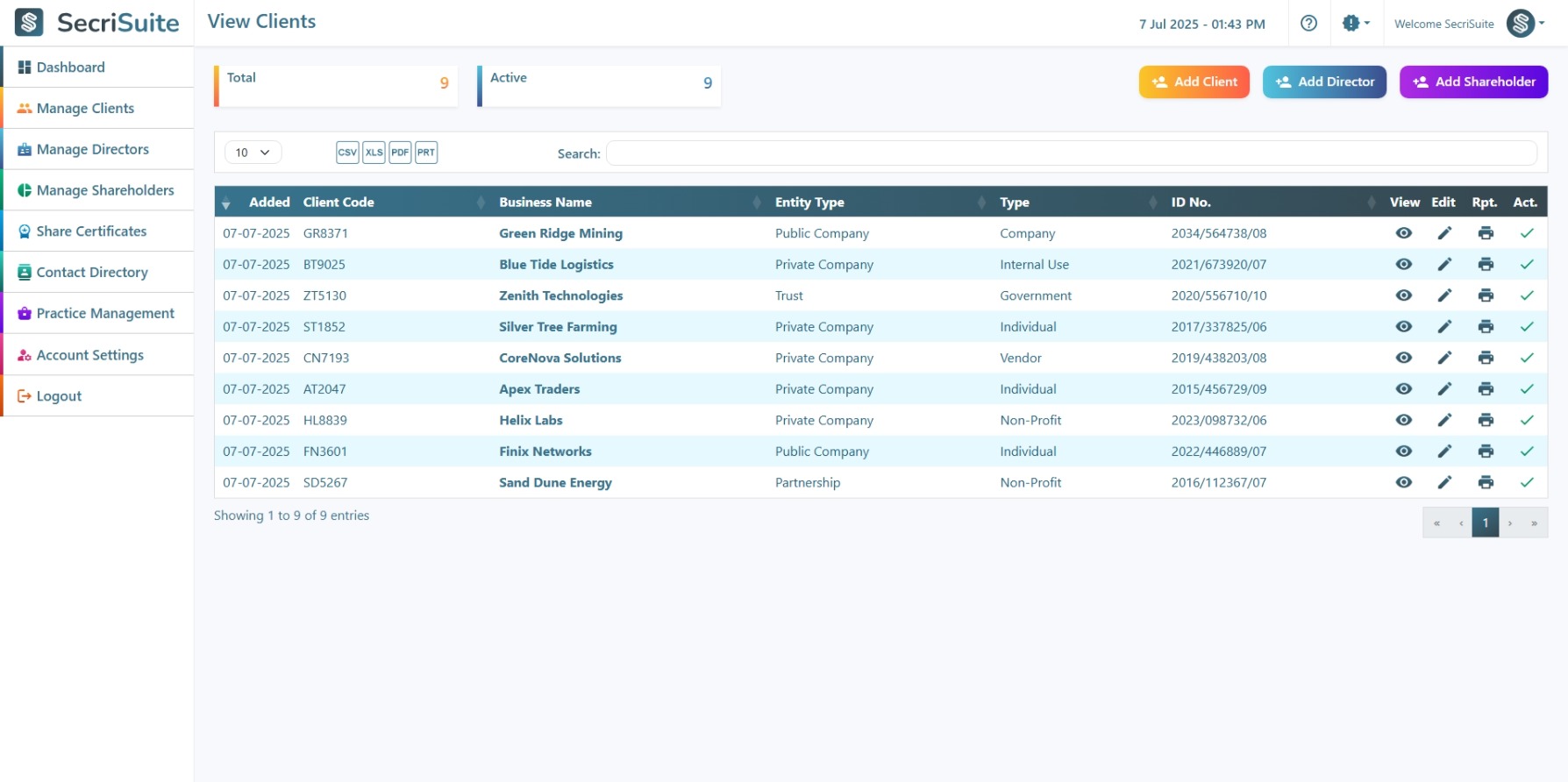Click Logout in sidebar

pyautogui.click(x=96, y=396)
